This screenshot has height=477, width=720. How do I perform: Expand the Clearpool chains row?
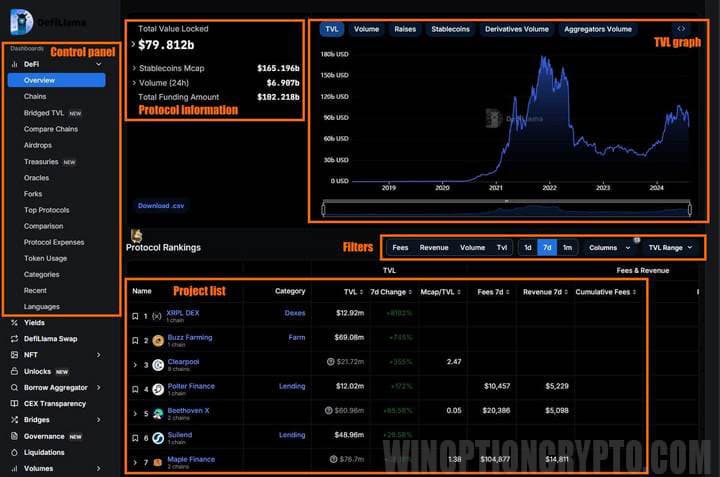point(135,364)
